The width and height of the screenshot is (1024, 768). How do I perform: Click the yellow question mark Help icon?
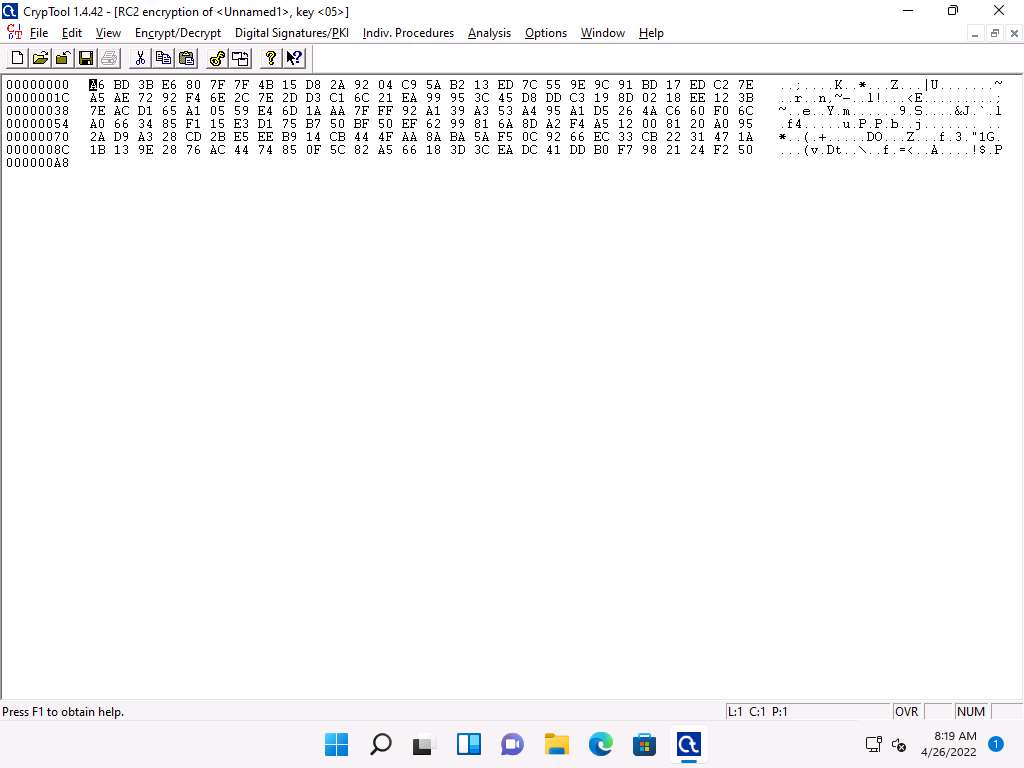[x=270, y=58]
